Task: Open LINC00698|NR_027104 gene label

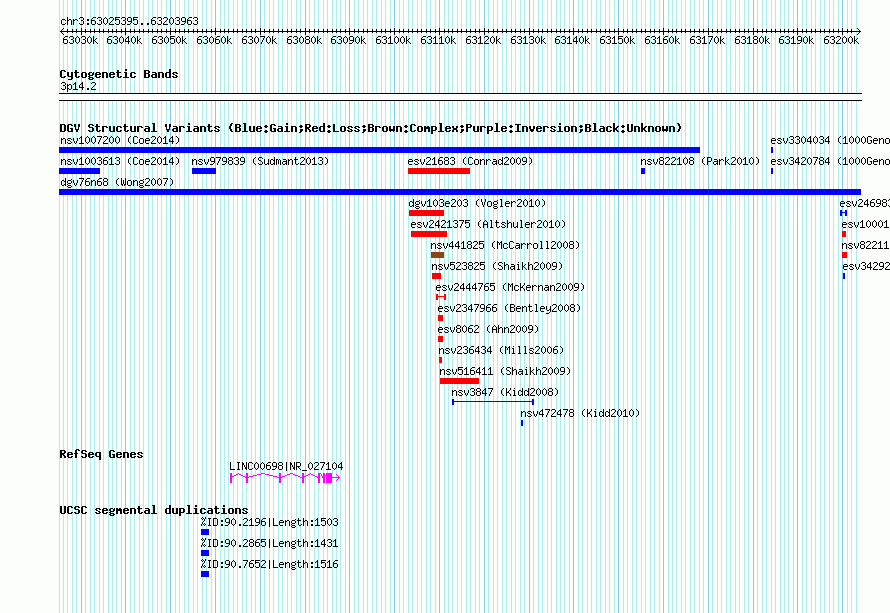Action: (x=286, y=467)
